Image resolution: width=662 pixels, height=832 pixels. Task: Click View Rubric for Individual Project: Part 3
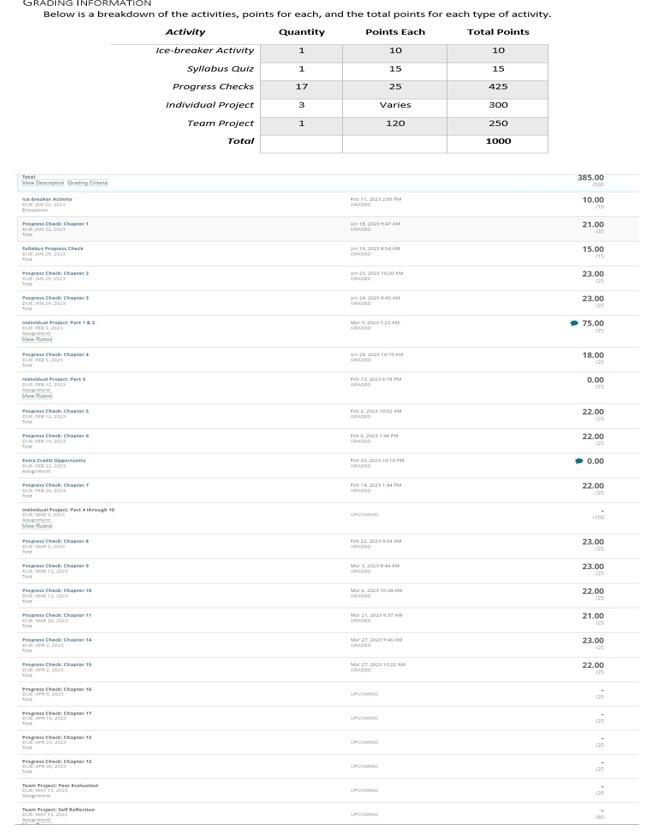33,396
